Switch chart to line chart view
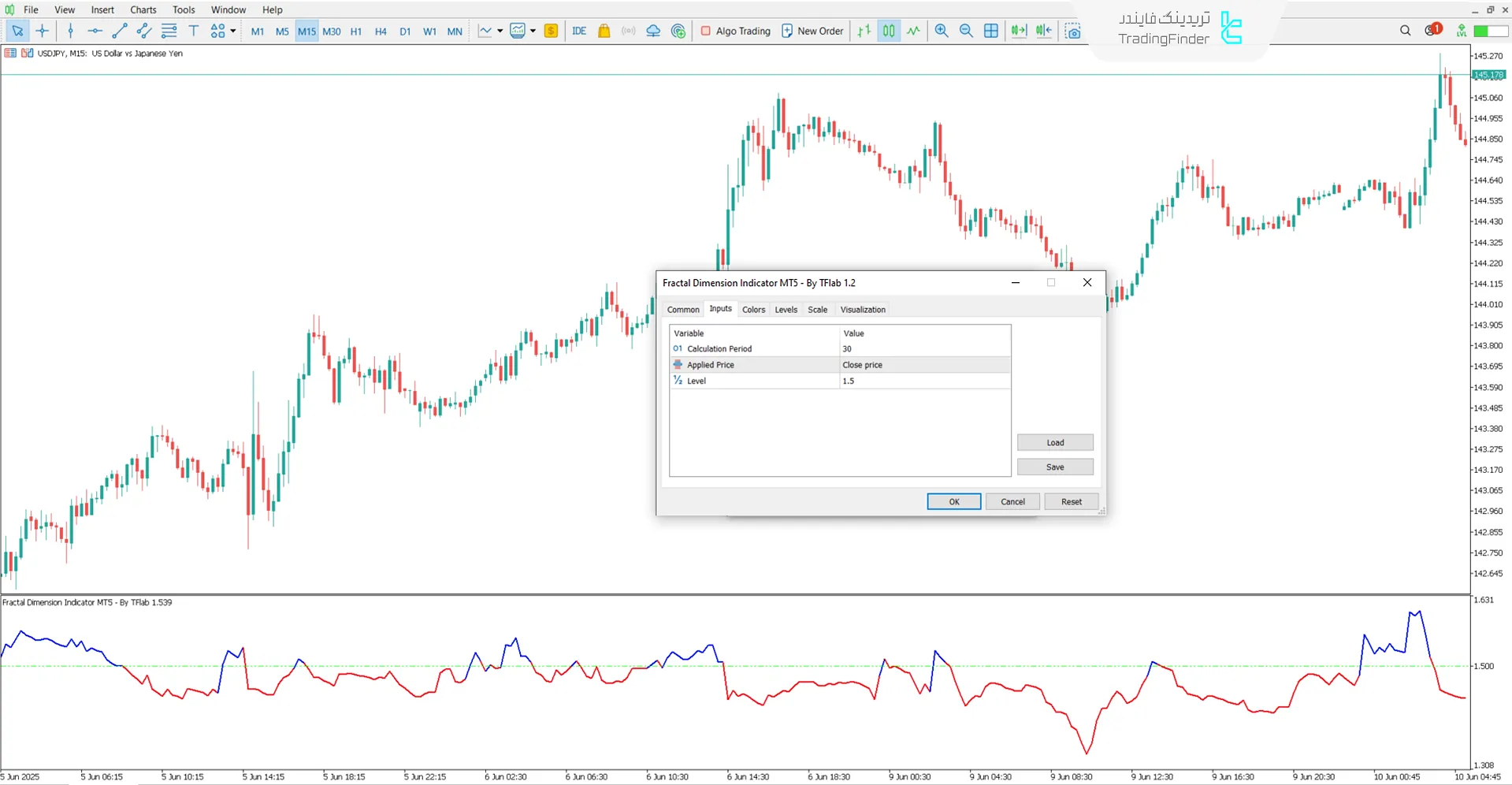 [x=913, y=31]
